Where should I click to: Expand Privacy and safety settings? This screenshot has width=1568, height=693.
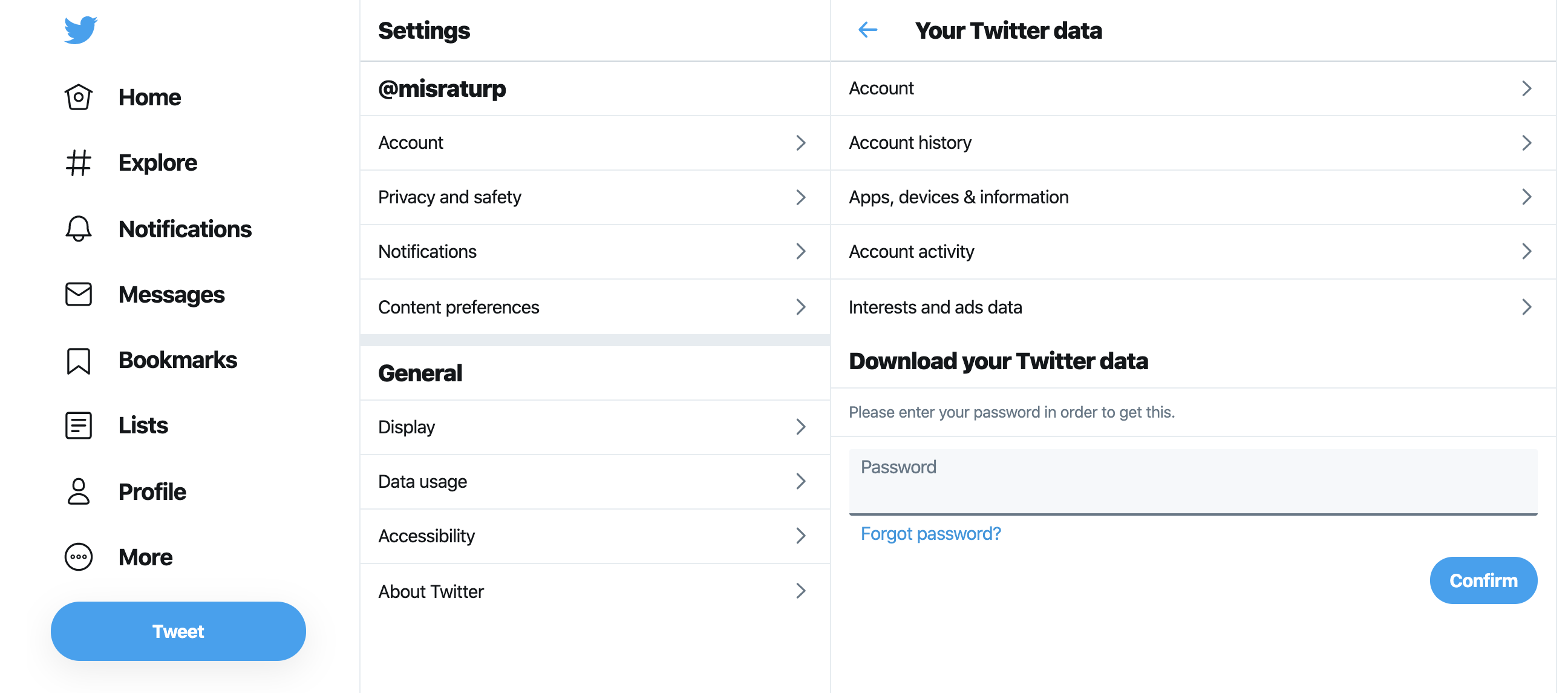pyautogui.click(x=595, y=197)
